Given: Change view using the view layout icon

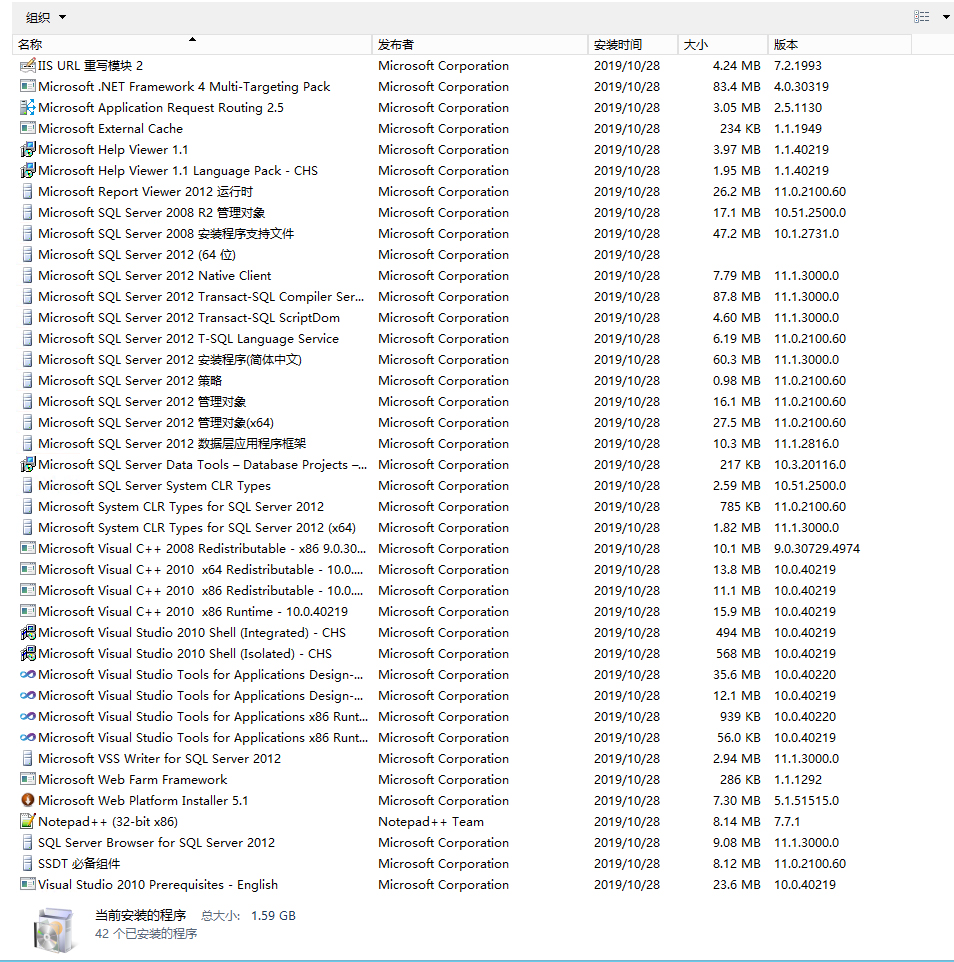Looking at the screenshot, I should 921,17.
